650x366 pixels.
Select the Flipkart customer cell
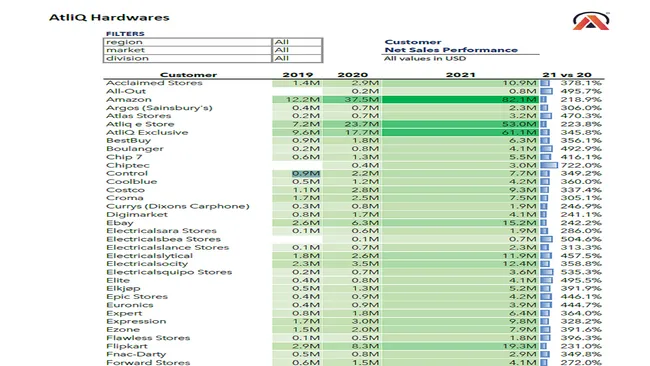click(x=127, y=346)
